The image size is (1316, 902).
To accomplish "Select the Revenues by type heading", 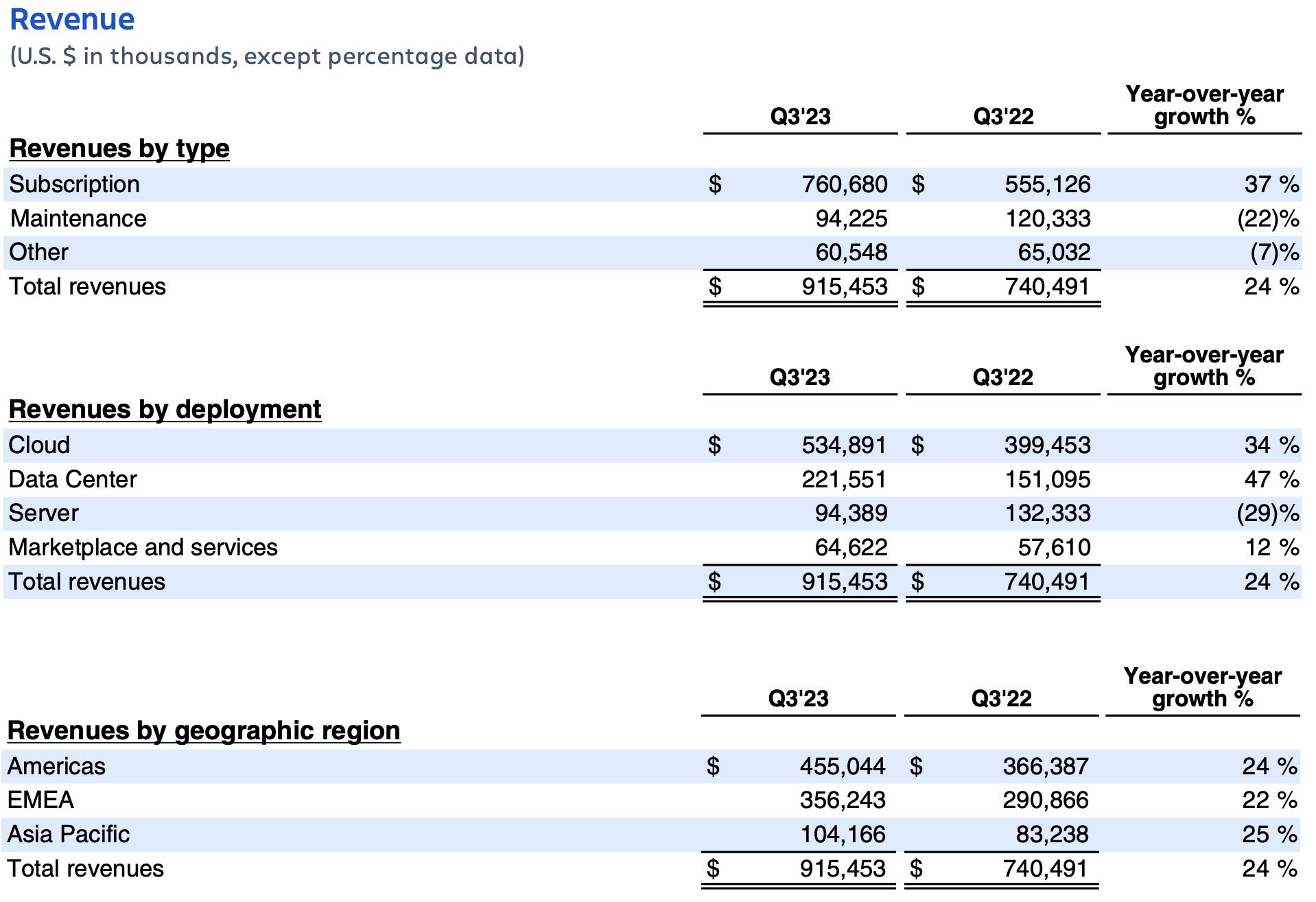I will point(119,148).
